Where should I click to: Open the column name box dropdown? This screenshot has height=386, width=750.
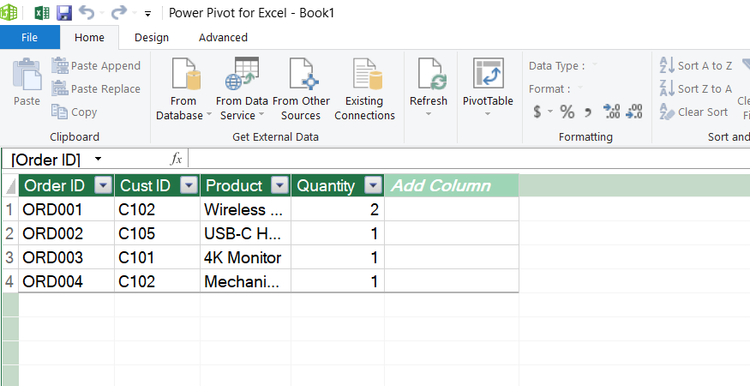tap(98, 159)
